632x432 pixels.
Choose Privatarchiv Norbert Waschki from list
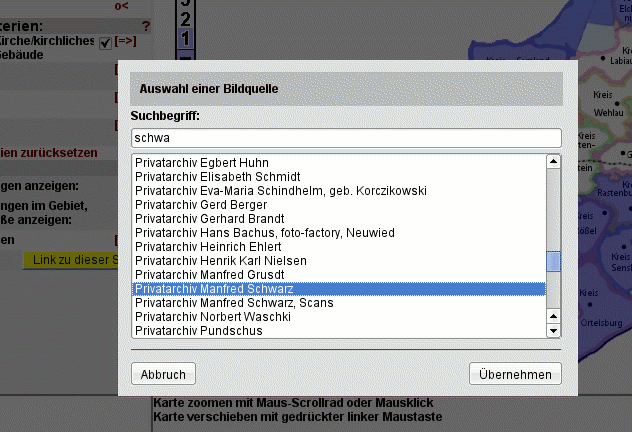(x=213, y=317)
